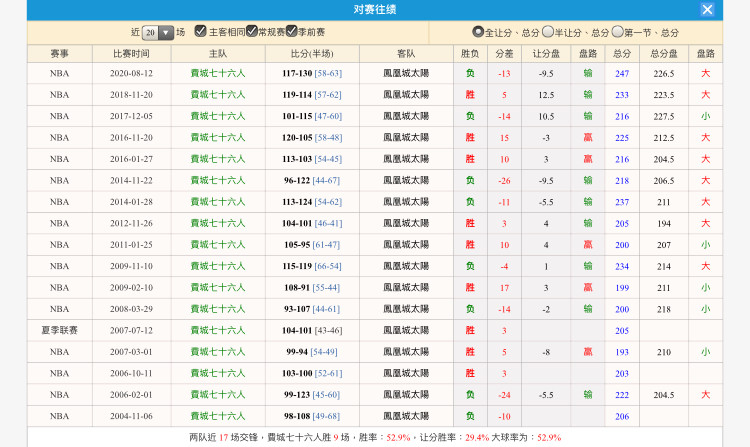This screenshot has width=750, height=447.
Task: Click half-time score [44-67]
Action: click(326, 181)
